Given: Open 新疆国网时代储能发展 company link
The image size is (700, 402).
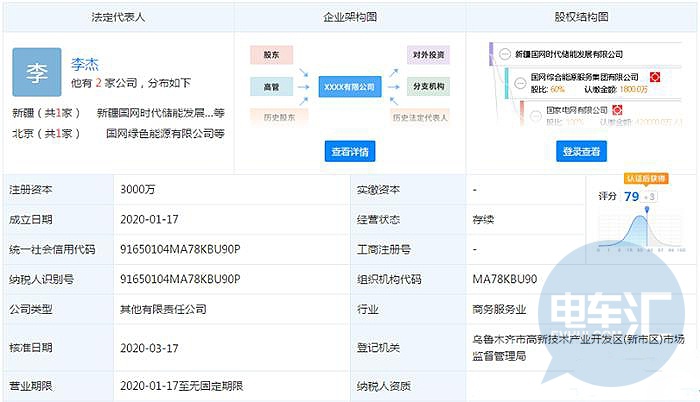Looking at the screenshot, I should point(160,113).
